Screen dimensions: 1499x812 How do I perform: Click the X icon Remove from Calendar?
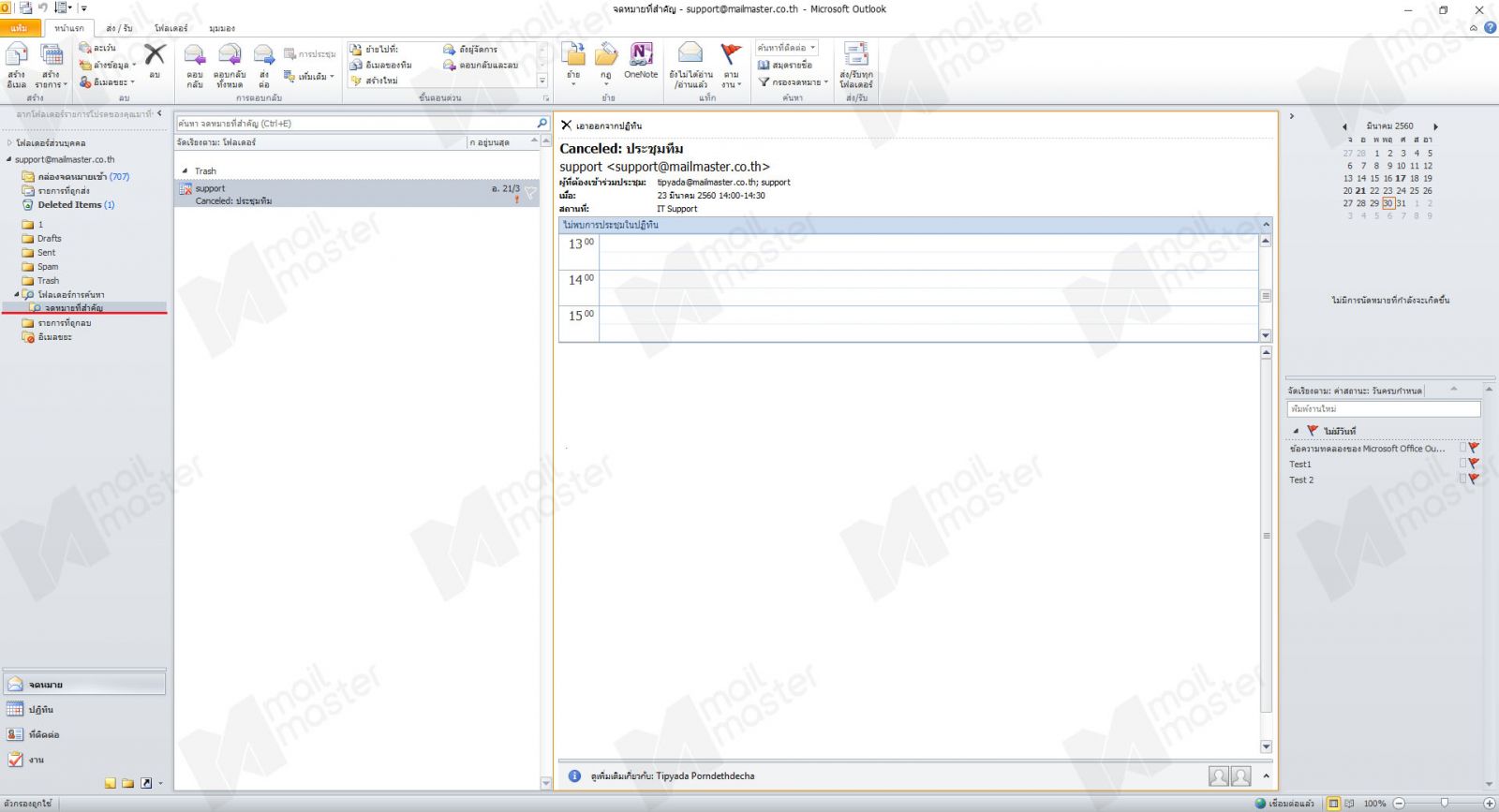point(566,125)
